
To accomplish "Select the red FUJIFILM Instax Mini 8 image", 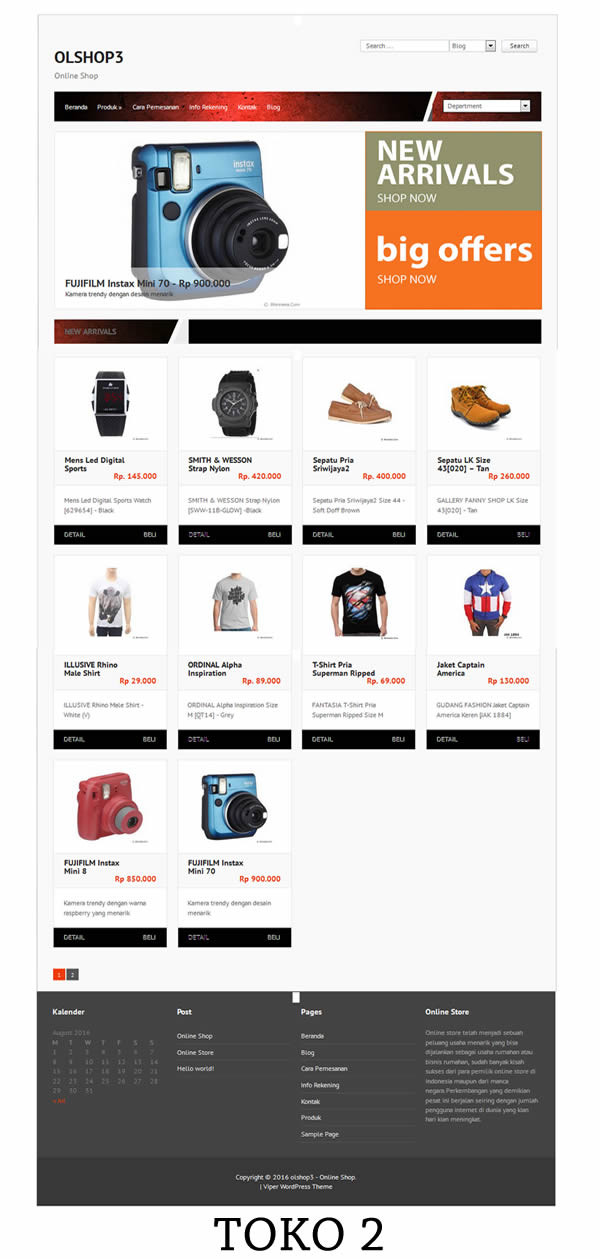I will (x=111, y=806).
